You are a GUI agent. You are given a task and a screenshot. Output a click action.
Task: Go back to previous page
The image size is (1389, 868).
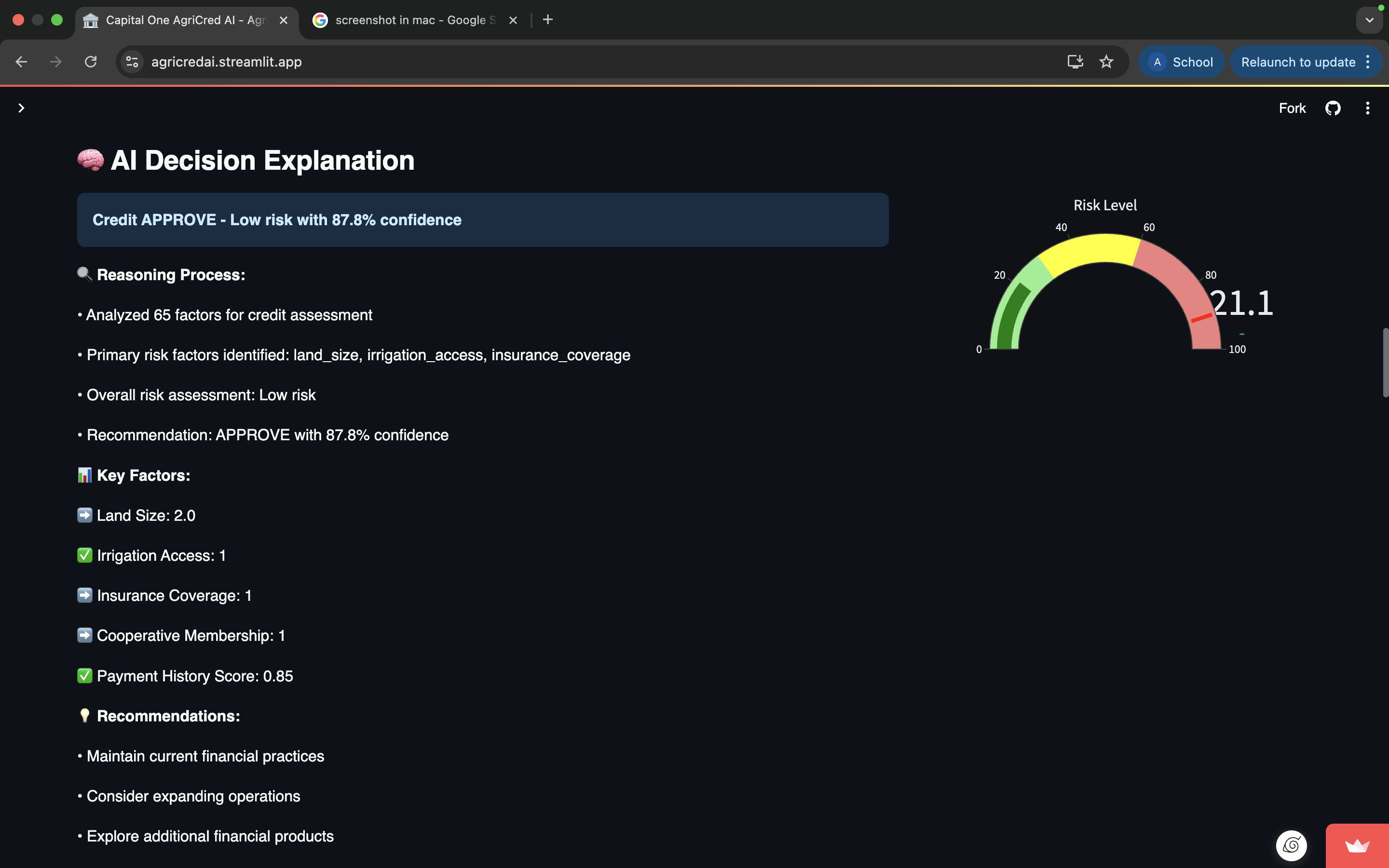point(21,62)
